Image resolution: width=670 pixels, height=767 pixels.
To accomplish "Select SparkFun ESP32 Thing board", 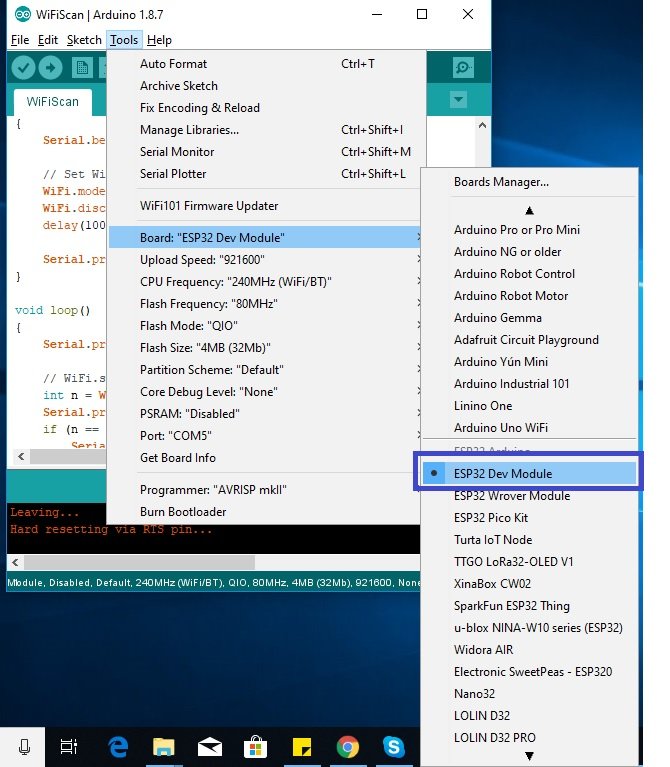I will coord(530,606).
